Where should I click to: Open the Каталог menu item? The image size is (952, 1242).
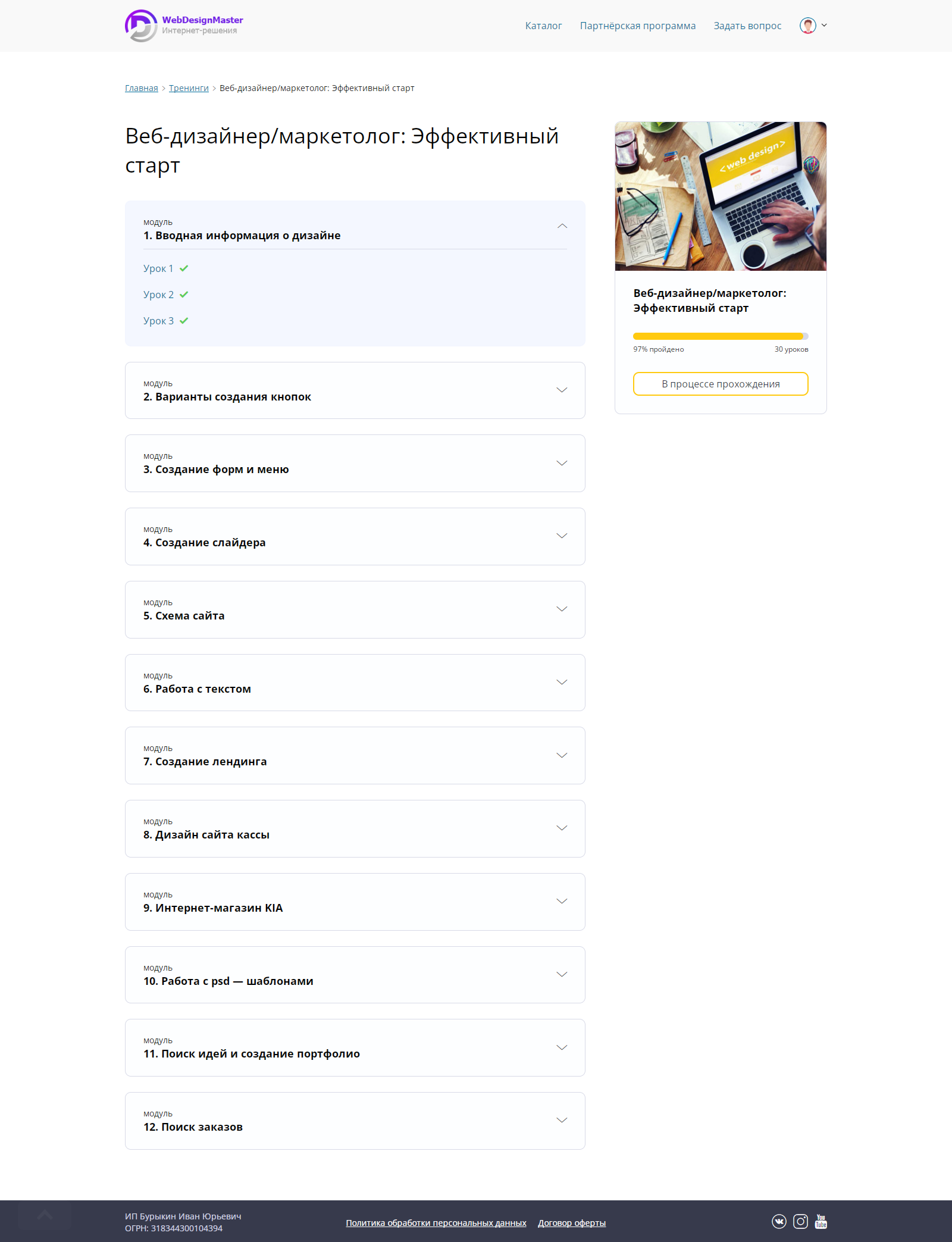(543, 26)
